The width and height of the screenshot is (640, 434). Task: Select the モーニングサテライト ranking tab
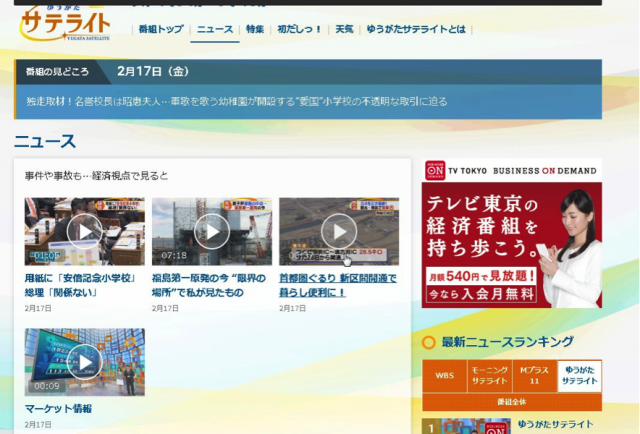point(489,376)
